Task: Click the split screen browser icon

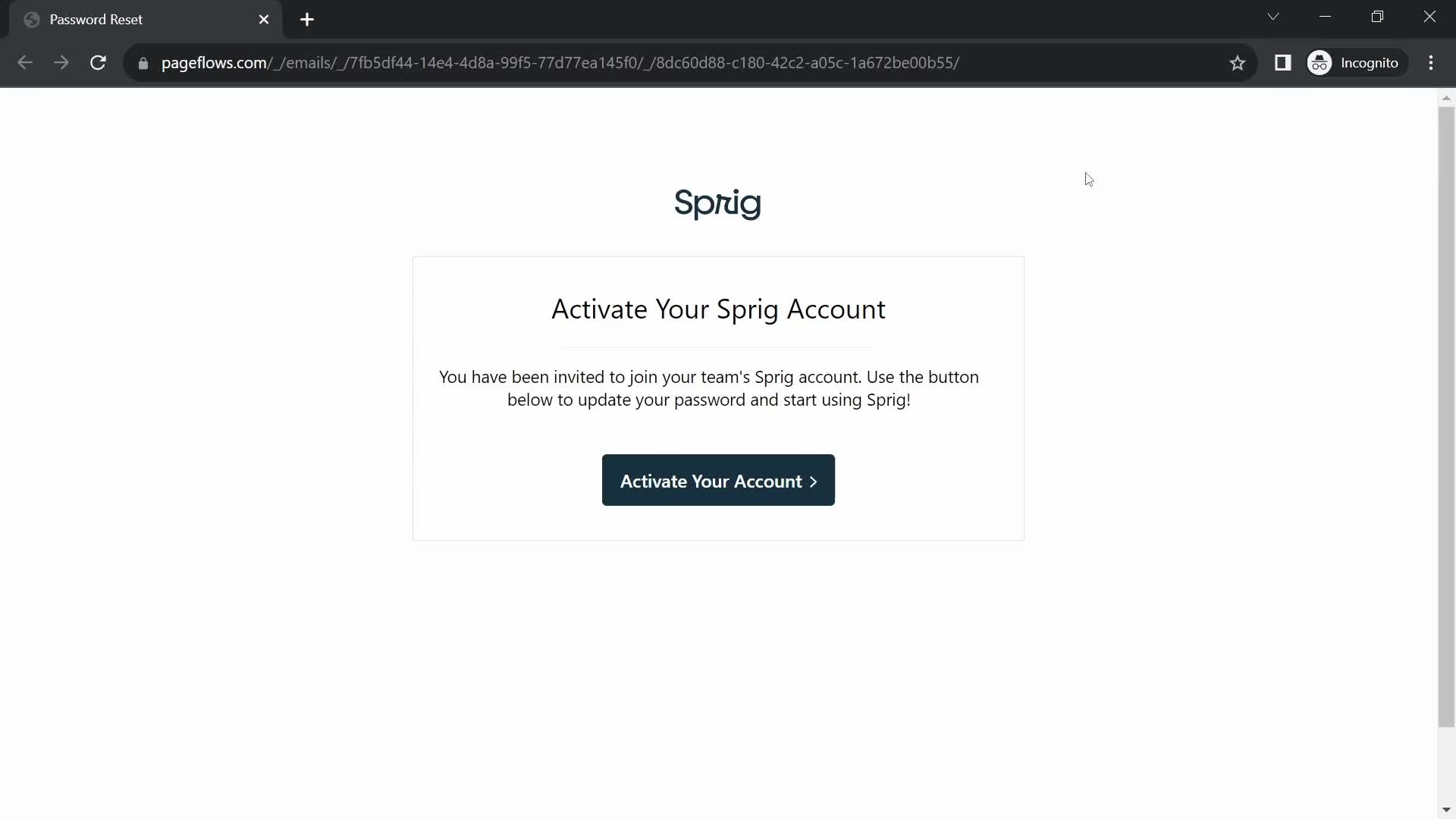Action: coord(1283,63)
